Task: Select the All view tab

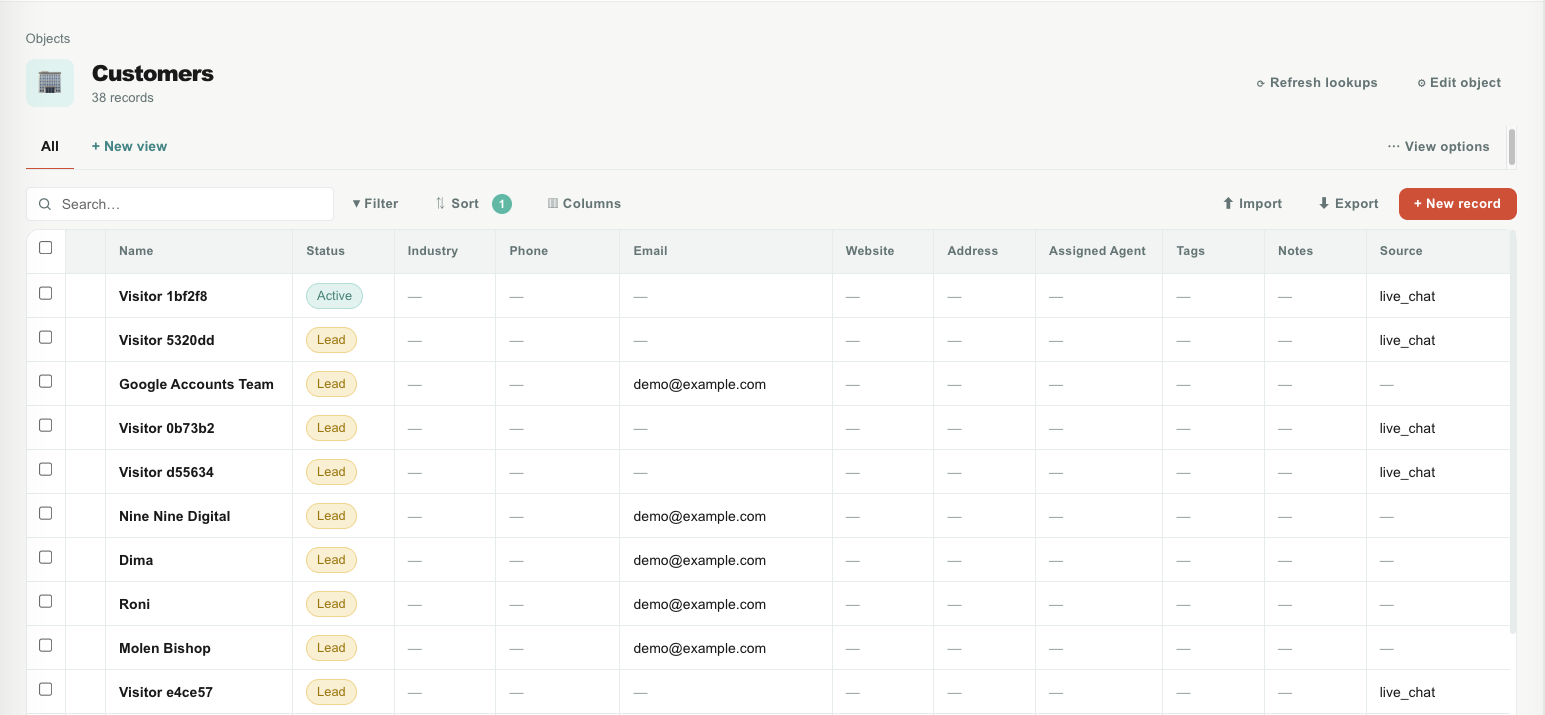Action: (50, 146)
